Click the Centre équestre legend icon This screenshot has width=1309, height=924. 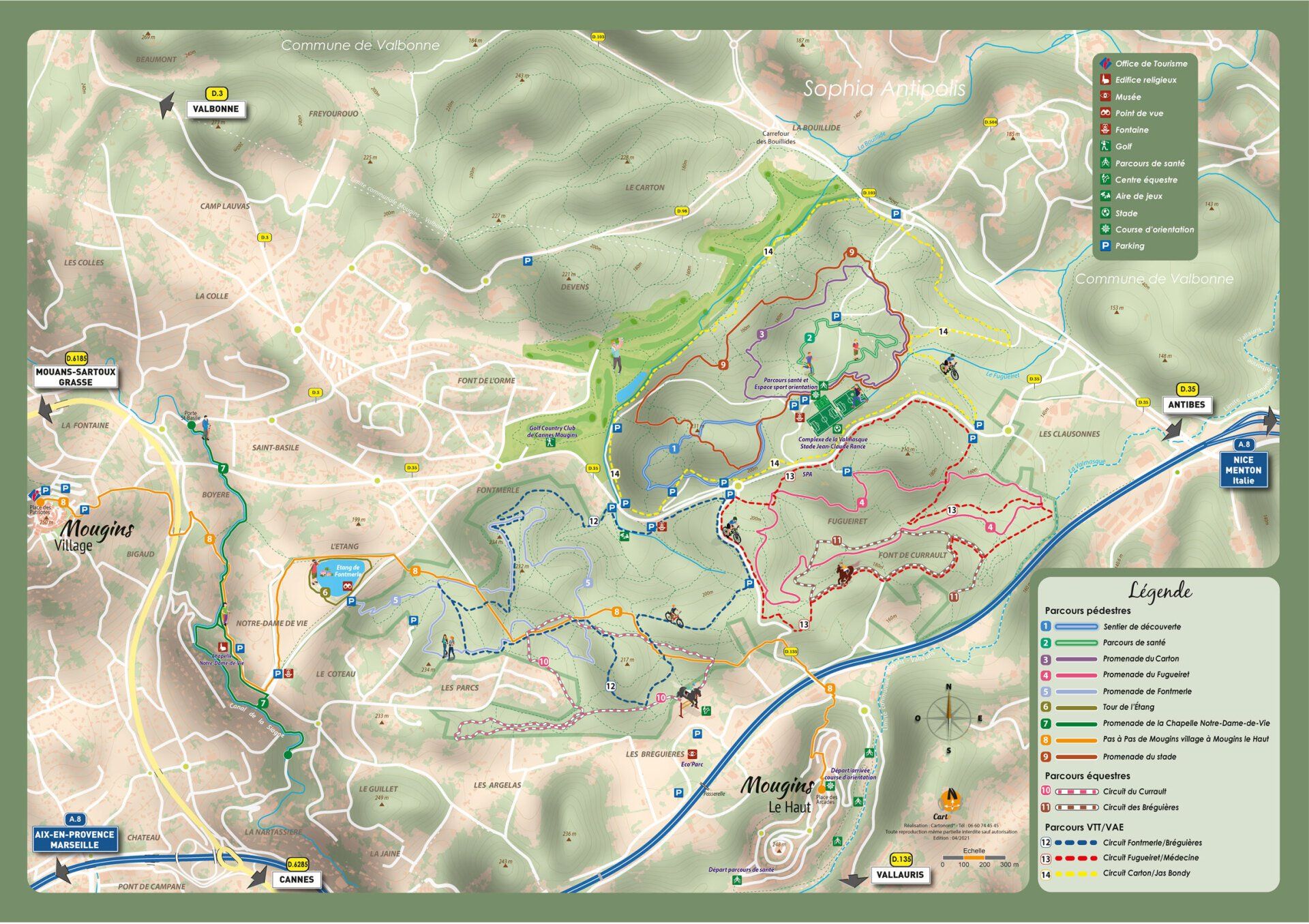point(1105,179)
